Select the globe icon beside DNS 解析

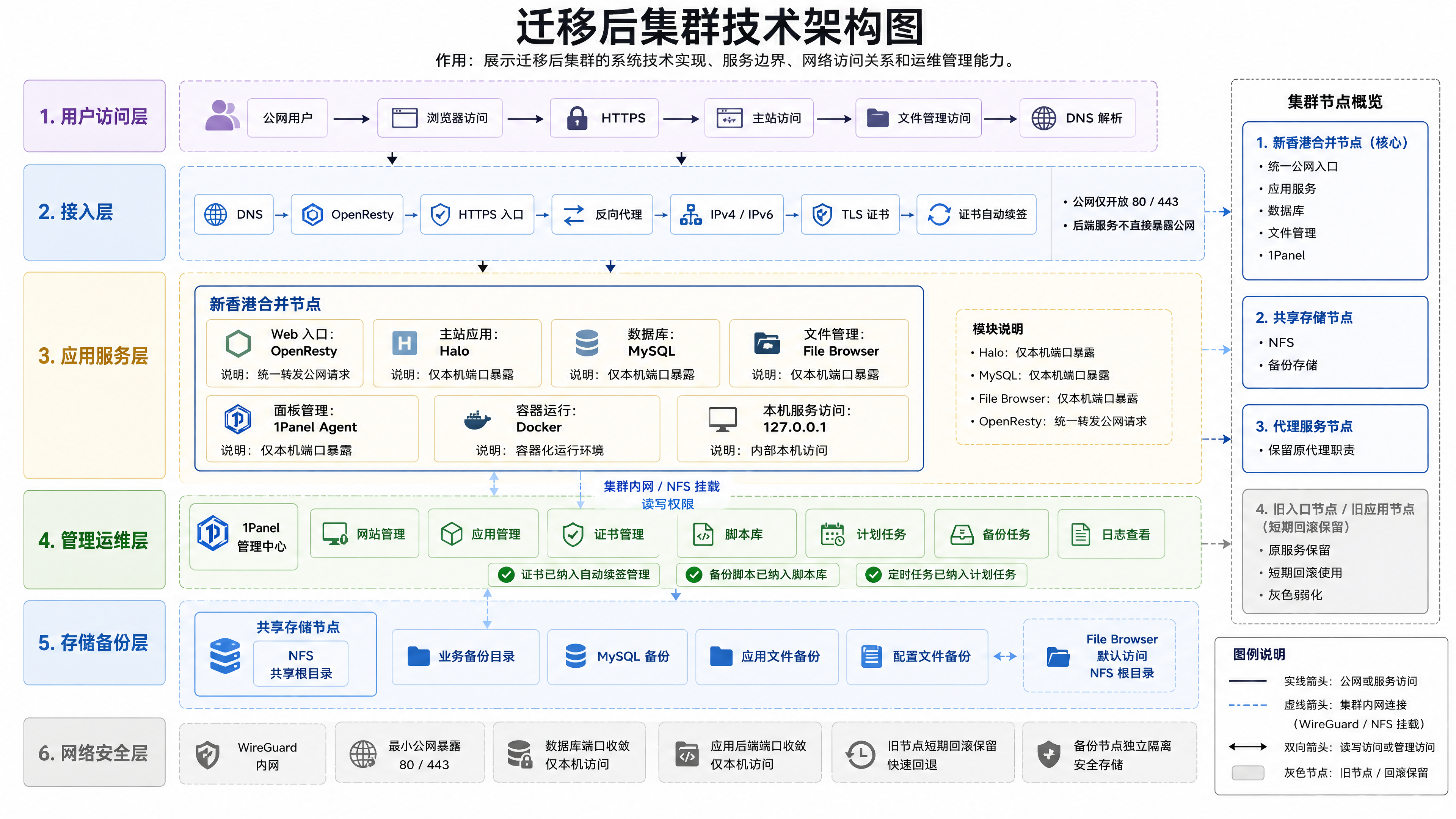(x=1043, y=118)
